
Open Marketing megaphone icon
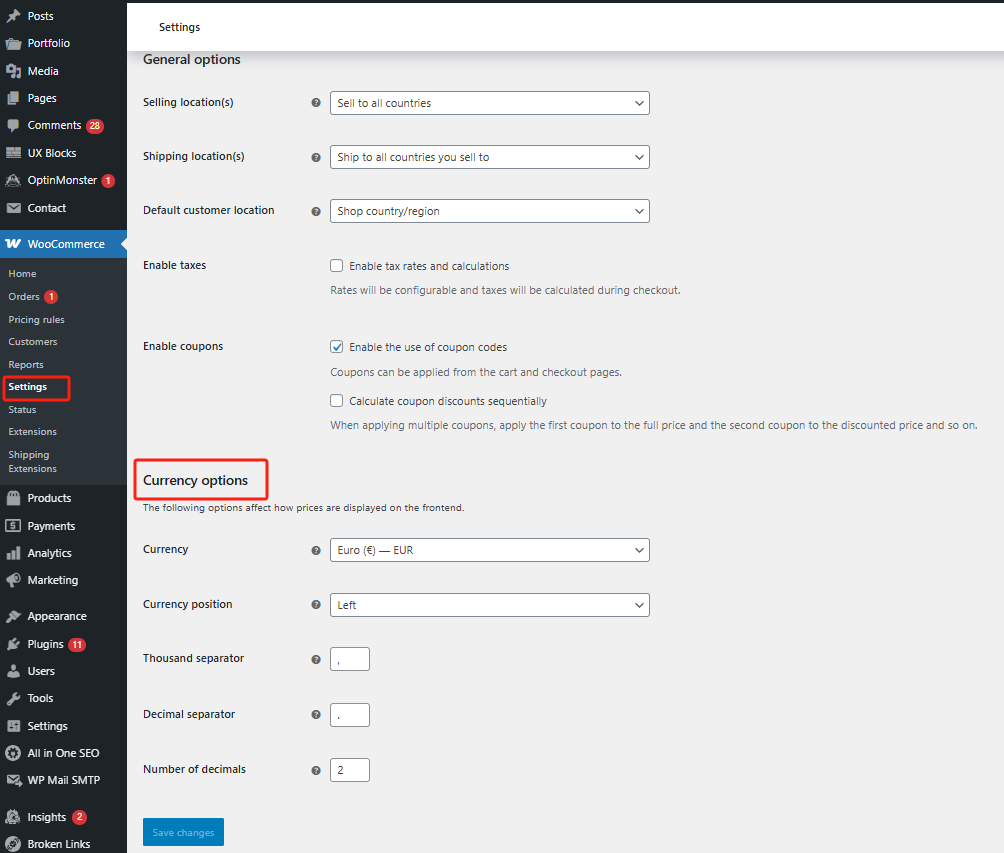13,580
